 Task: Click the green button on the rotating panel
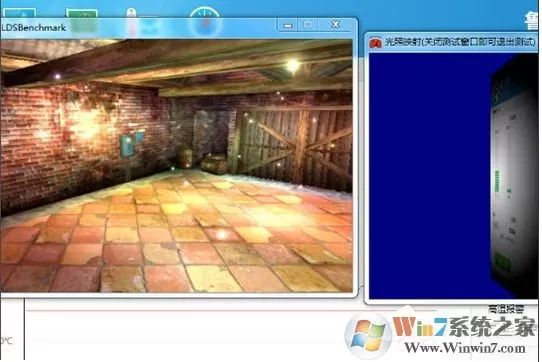tap(503, 262)
